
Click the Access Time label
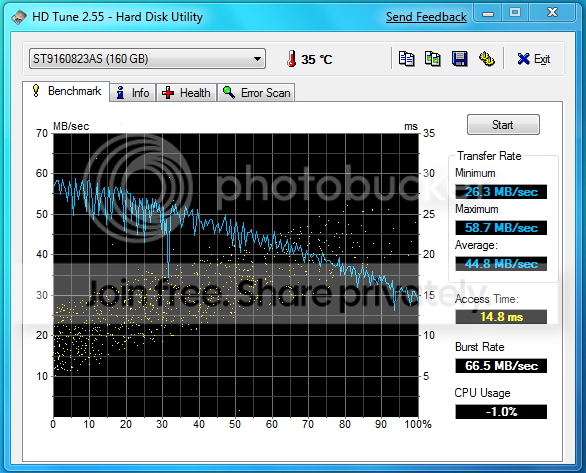pyautogui.click(x=487, y=299)
